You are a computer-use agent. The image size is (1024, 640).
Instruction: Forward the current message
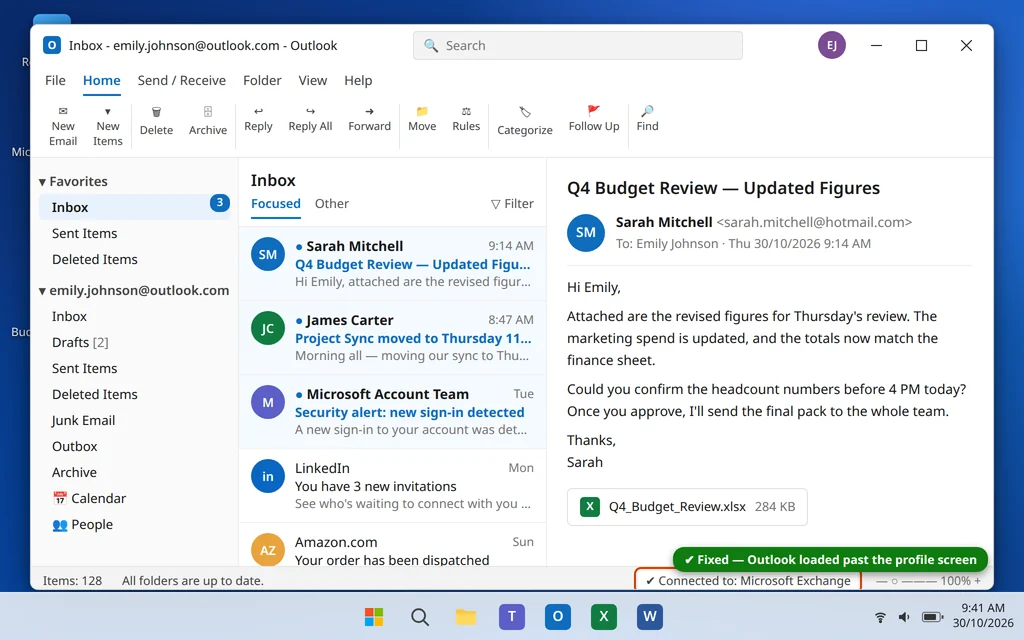point(369,120)
